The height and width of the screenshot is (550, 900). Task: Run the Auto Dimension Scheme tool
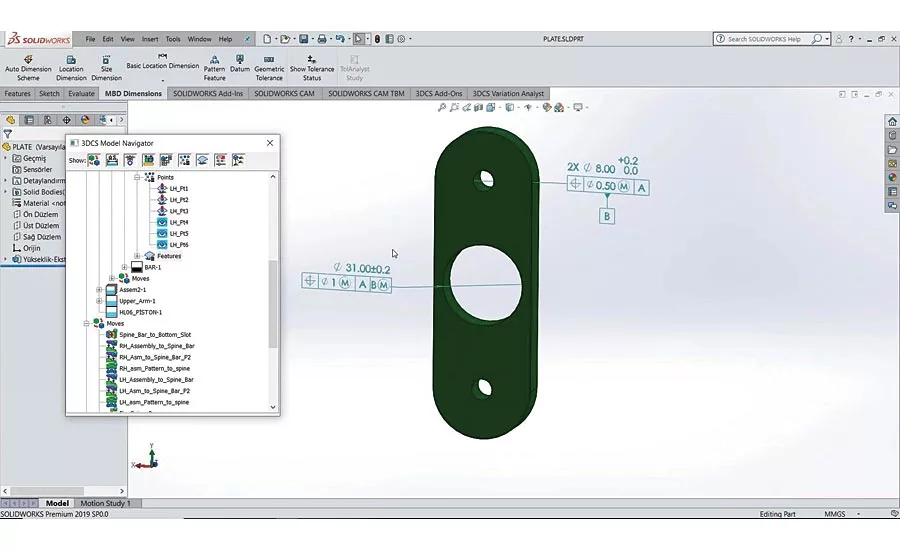point(28,68)
